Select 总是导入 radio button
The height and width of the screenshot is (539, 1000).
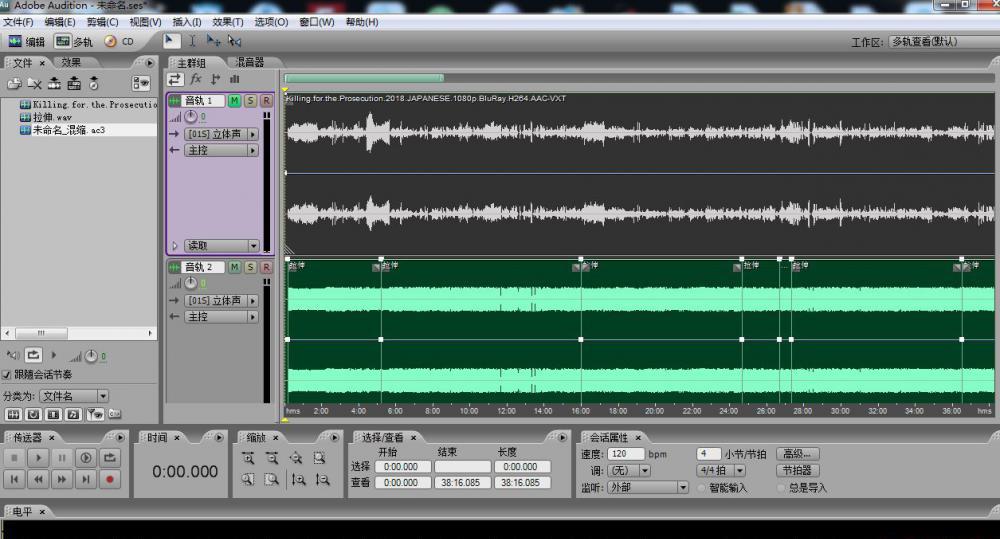(x=781, y=488)
